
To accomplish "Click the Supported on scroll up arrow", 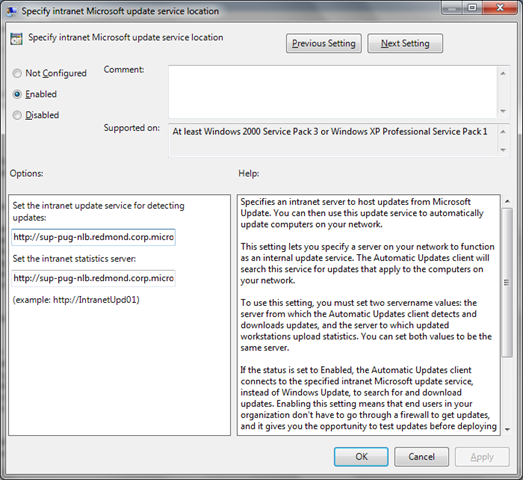I will point(503,132).
